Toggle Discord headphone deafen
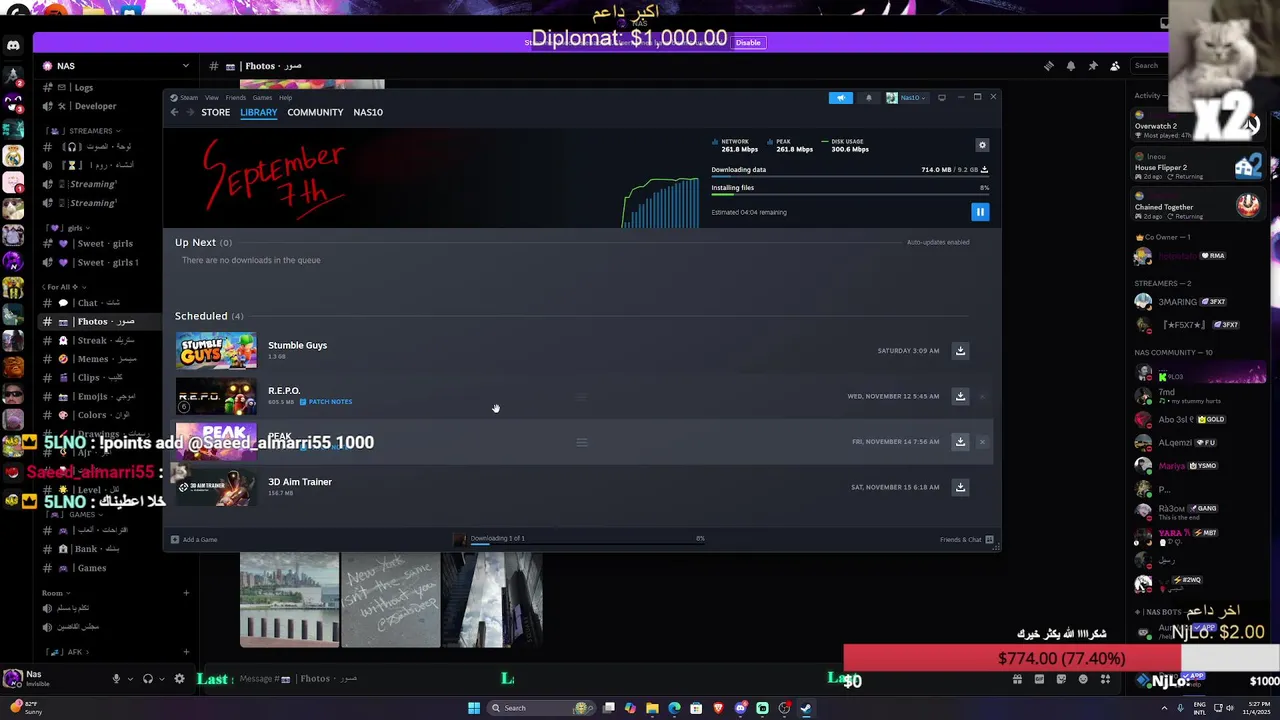The width and height of the screenshot is (1280, 720). pyautogui.click(x=147, y=679)
